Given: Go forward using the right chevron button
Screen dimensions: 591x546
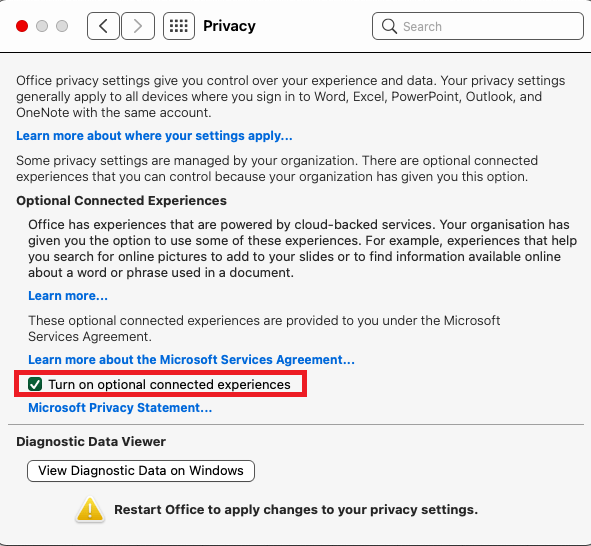Looking at the screenshot, I should [x=138, y=26].
